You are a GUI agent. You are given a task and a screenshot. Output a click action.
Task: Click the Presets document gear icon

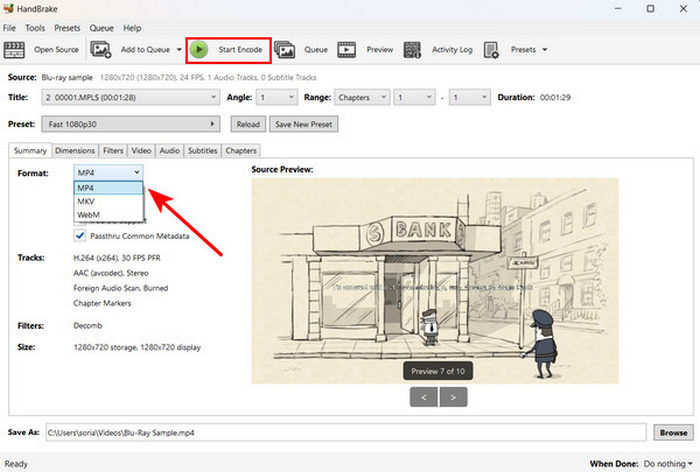point(491,50)
